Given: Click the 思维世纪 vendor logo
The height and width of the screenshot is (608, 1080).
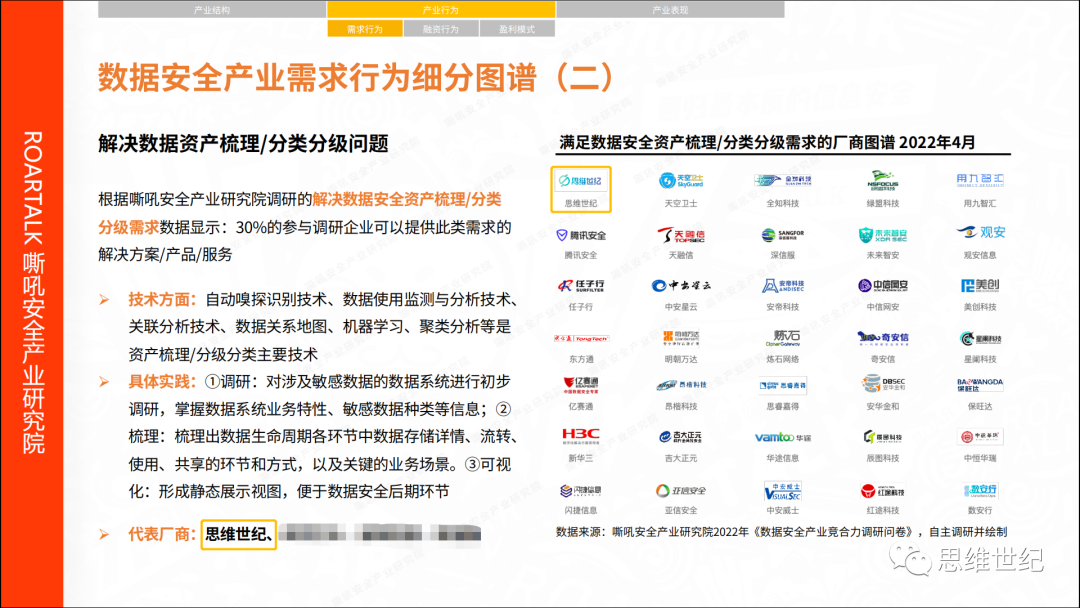Looking at the screenshot, I should pyautogui.click(x=581, y=181).
